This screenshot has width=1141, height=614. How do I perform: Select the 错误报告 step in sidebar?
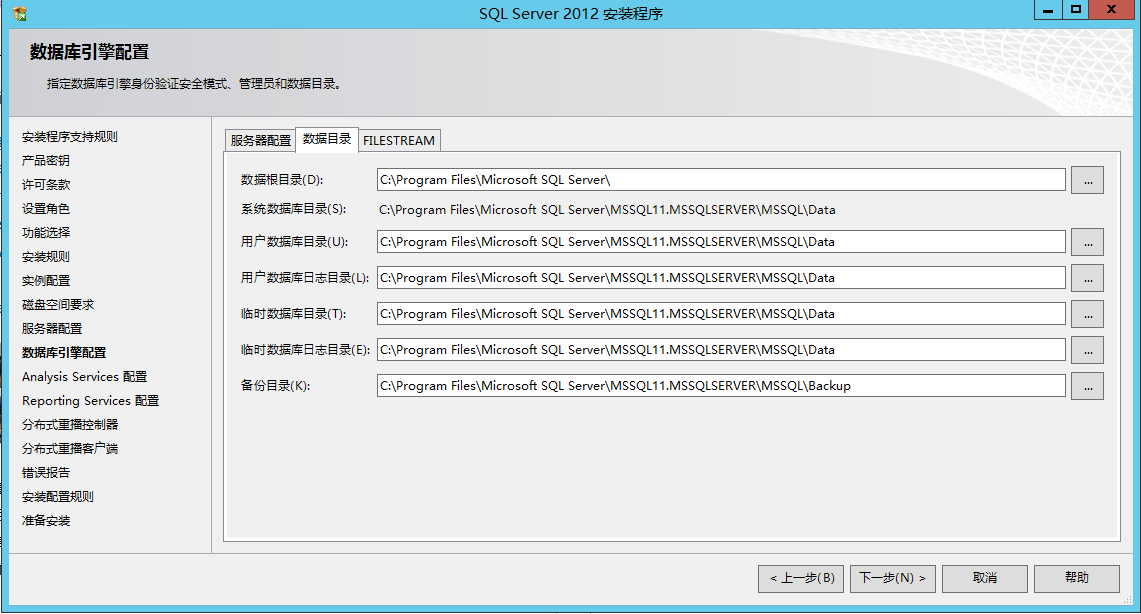[46, 473]
